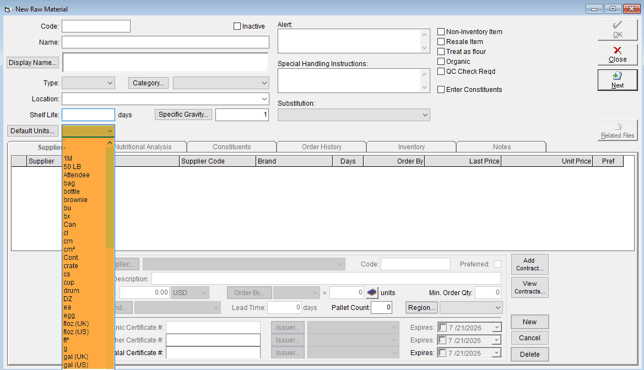This screenshot has height=370, width=644.
Task: Open the Constituents tab
Action: [232, 147]
